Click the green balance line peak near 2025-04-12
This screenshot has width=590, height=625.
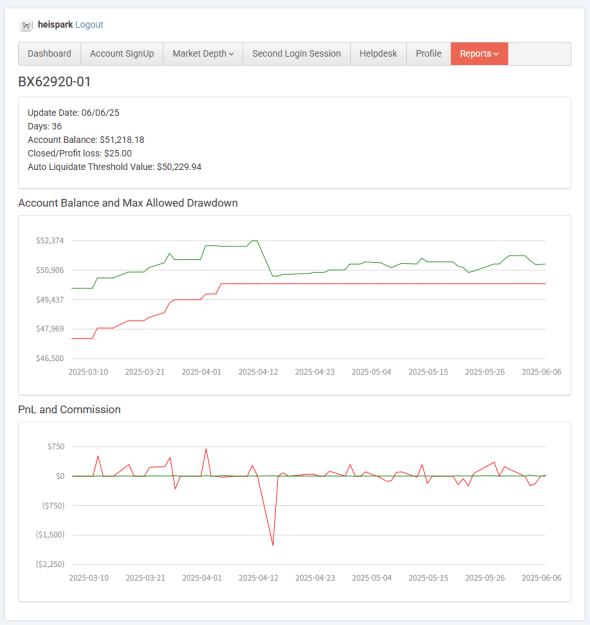(254, 241)
